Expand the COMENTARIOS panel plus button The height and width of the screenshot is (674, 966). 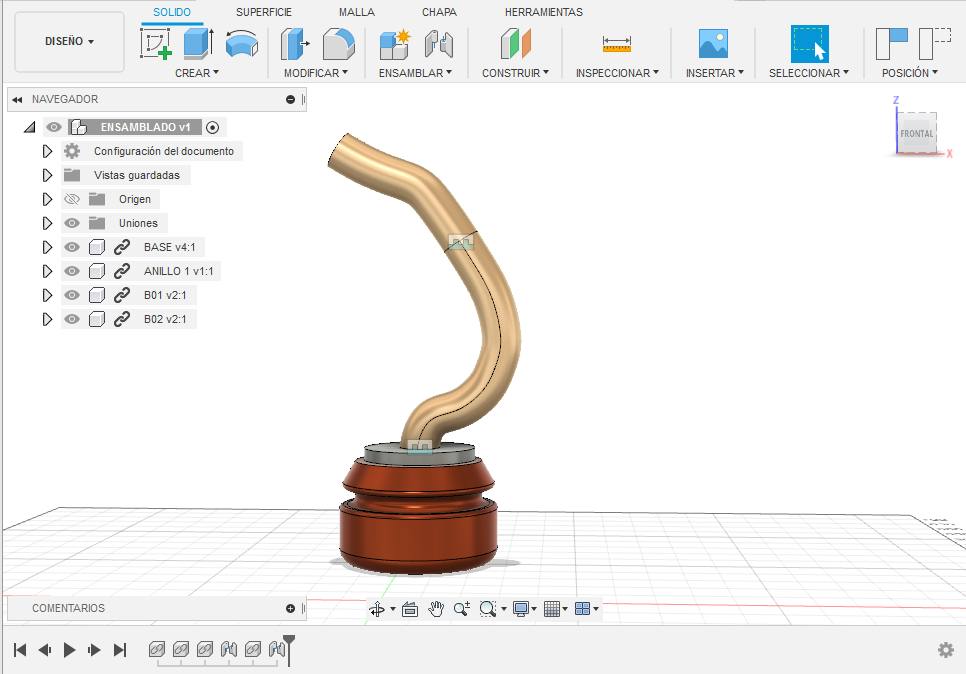[291, 608]
